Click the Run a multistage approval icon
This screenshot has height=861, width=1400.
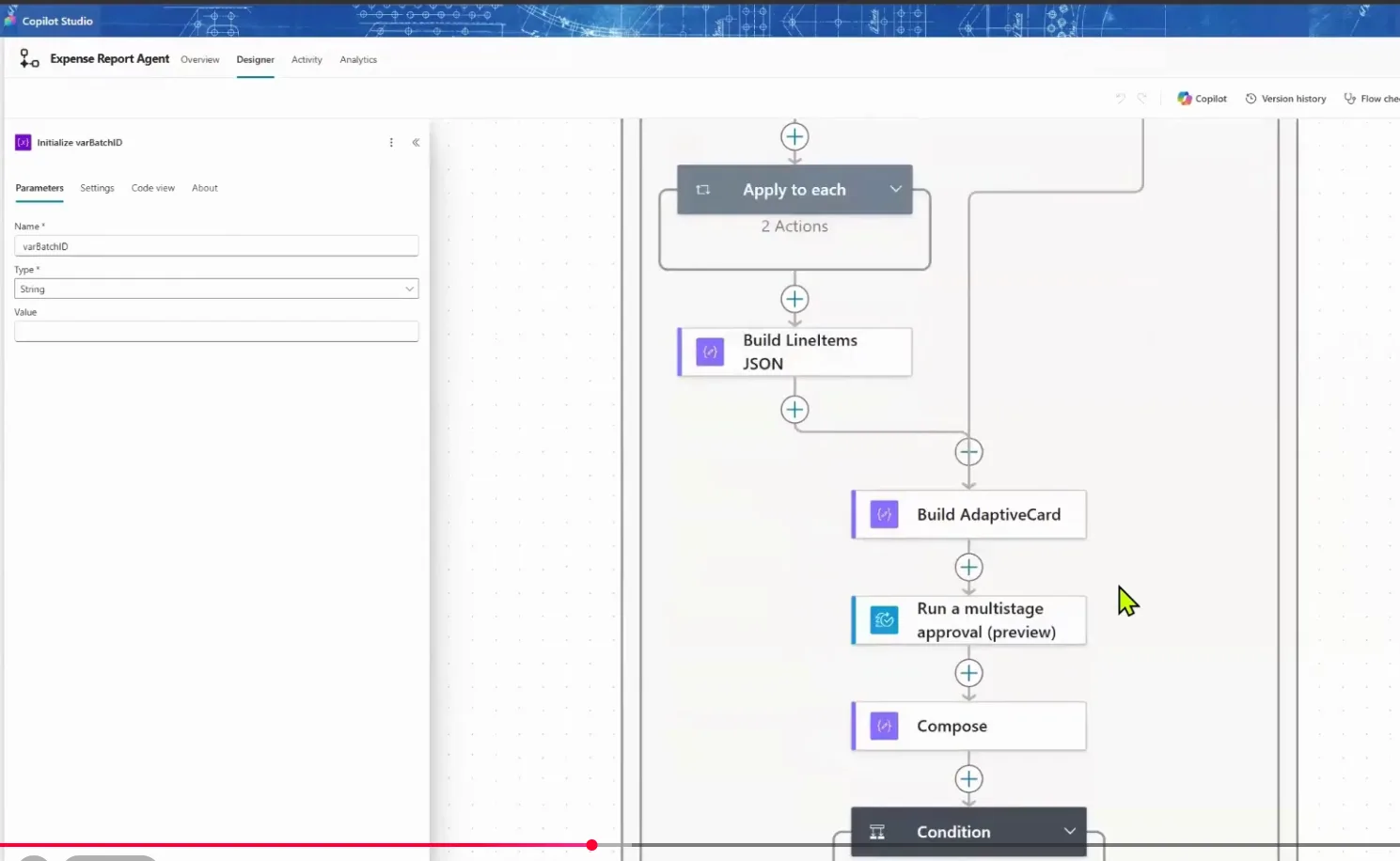coord(884,620)
